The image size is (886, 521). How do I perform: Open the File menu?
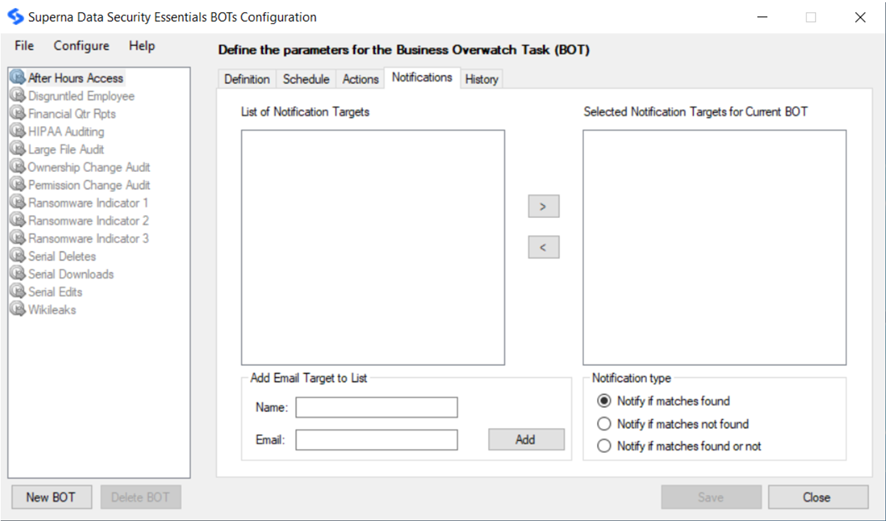pyautogui.click(x=24, y=46)
